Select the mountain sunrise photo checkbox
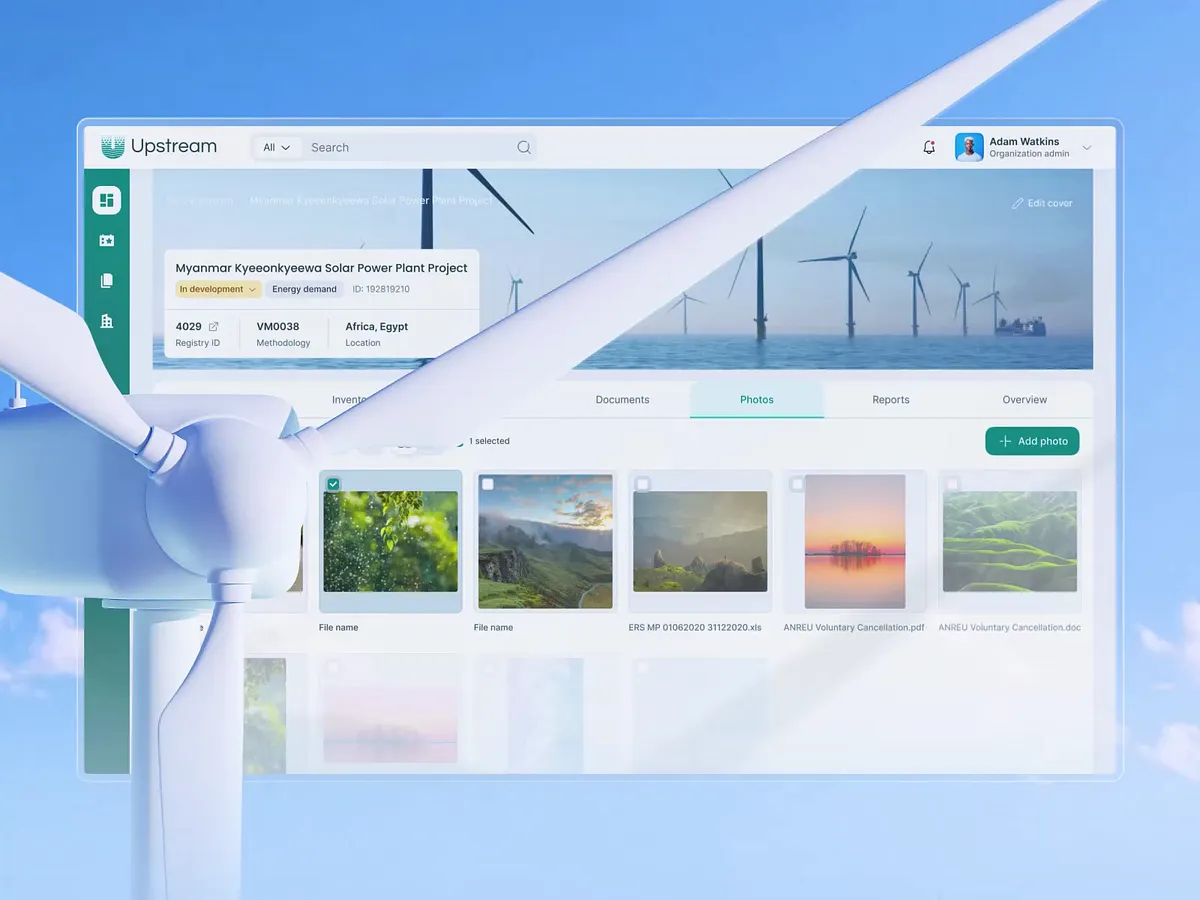1200x900 pixels. [488, 483]
